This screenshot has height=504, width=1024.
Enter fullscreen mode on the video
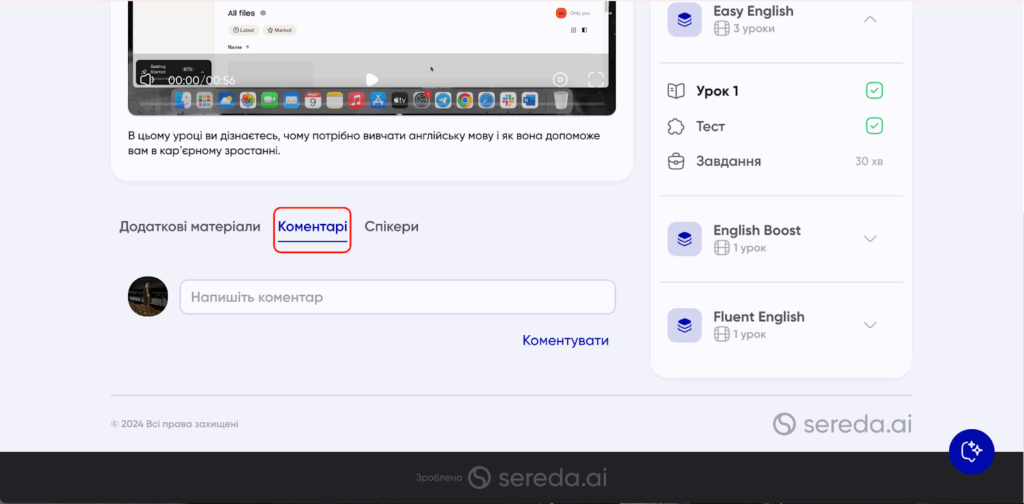[x=596, y=79]
